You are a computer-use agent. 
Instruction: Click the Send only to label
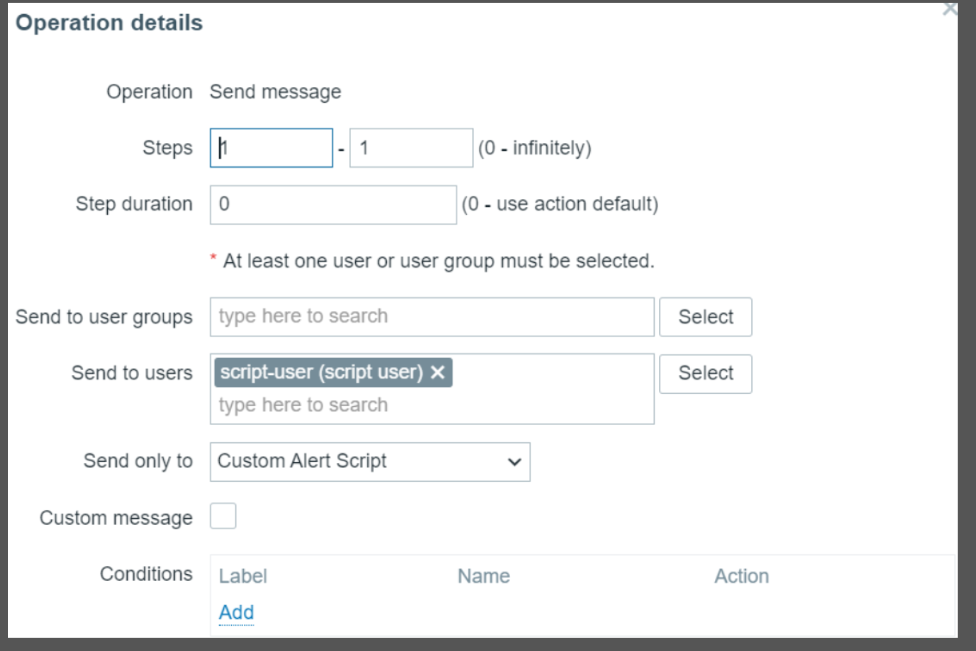click(x=138, y=461)
